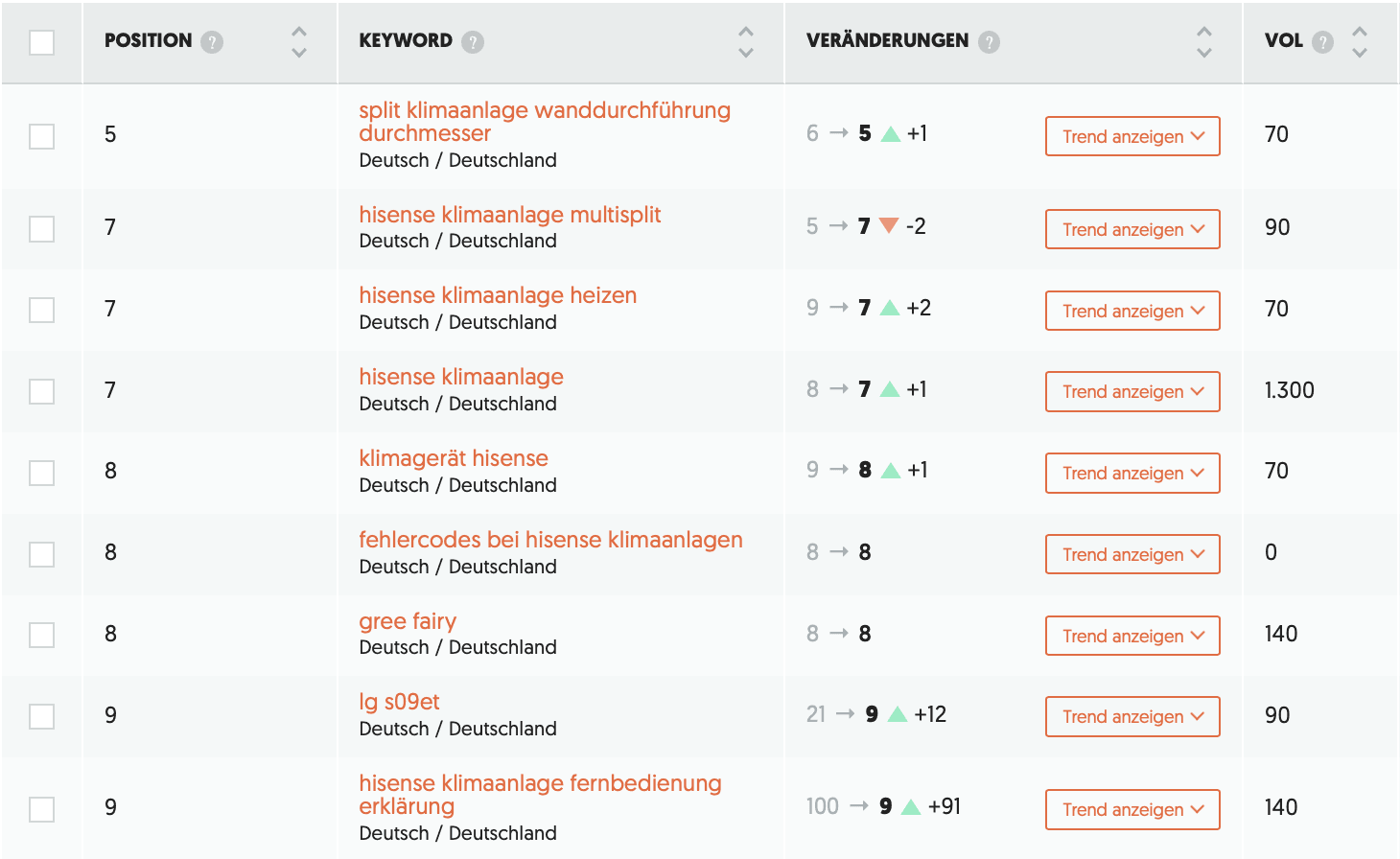Click the help icon beside KEYWORD header
1400x859 pixels.
tap(473, 41)
